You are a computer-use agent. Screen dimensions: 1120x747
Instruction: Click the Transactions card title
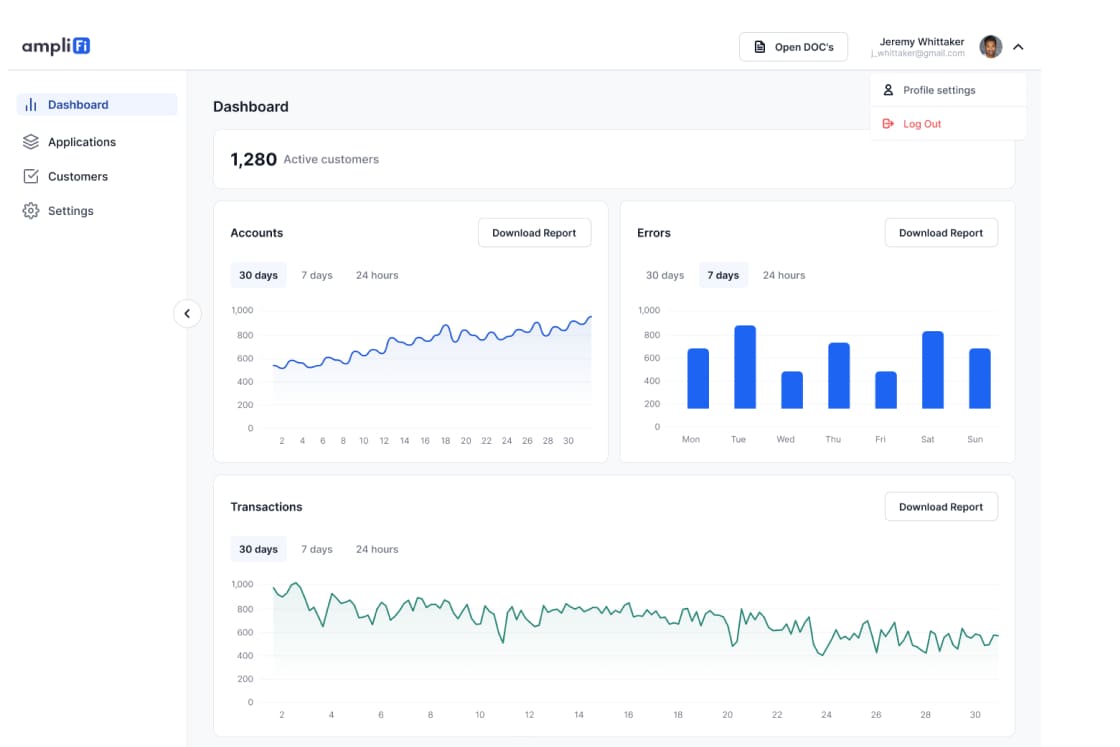coord(266,506)
